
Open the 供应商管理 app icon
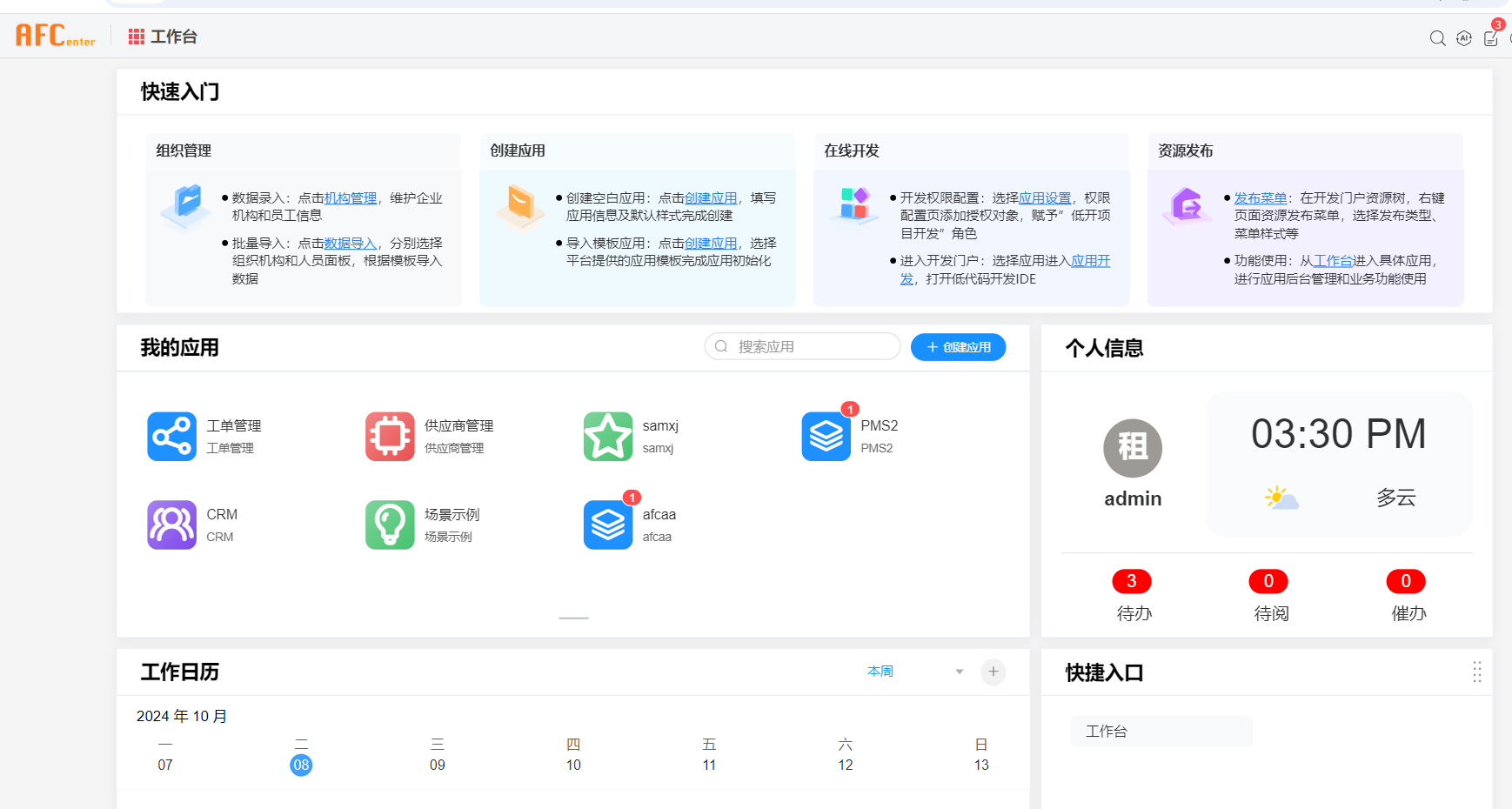pyautogui.click(x=390, y=437)
